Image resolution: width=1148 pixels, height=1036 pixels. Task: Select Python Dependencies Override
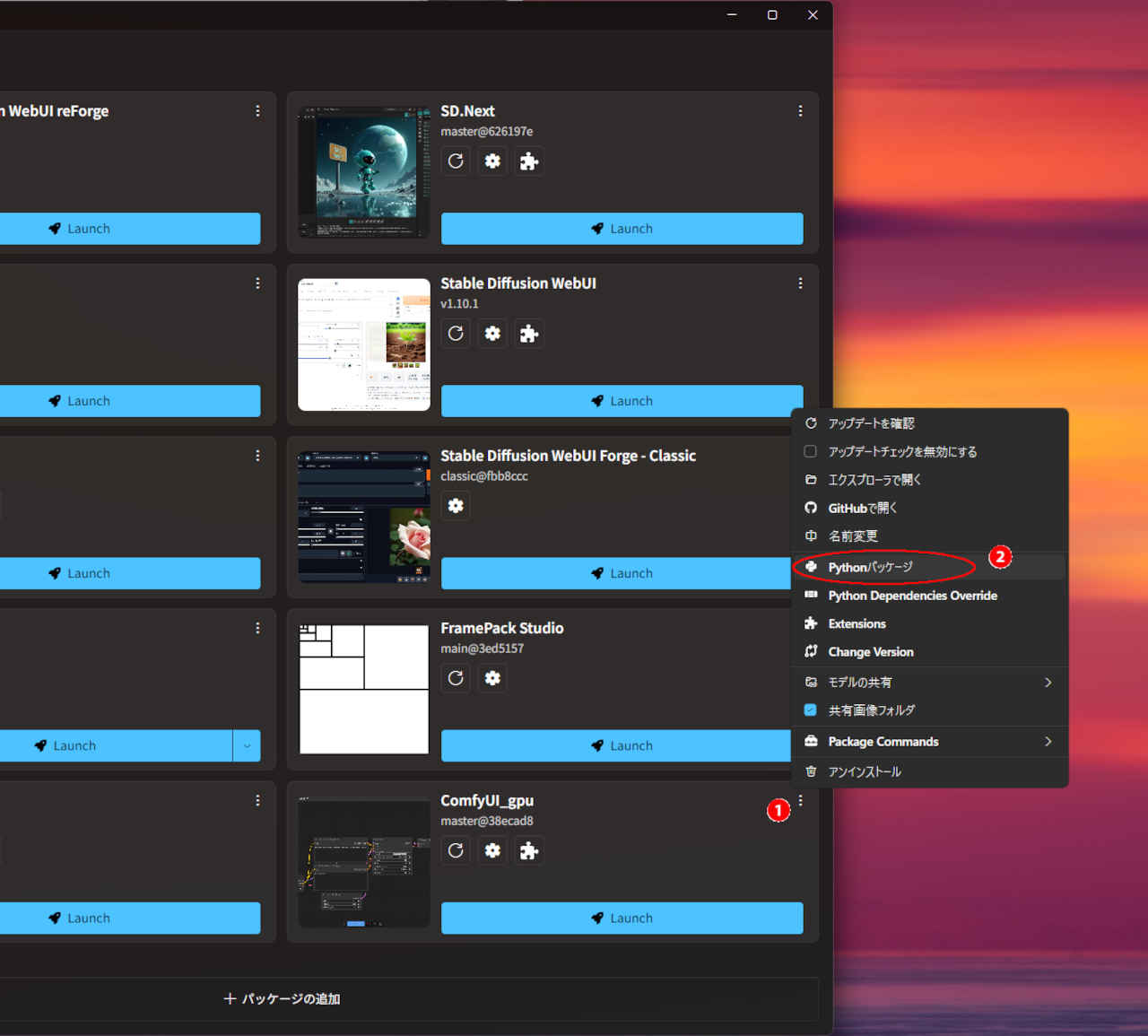[x=929, y=596]
